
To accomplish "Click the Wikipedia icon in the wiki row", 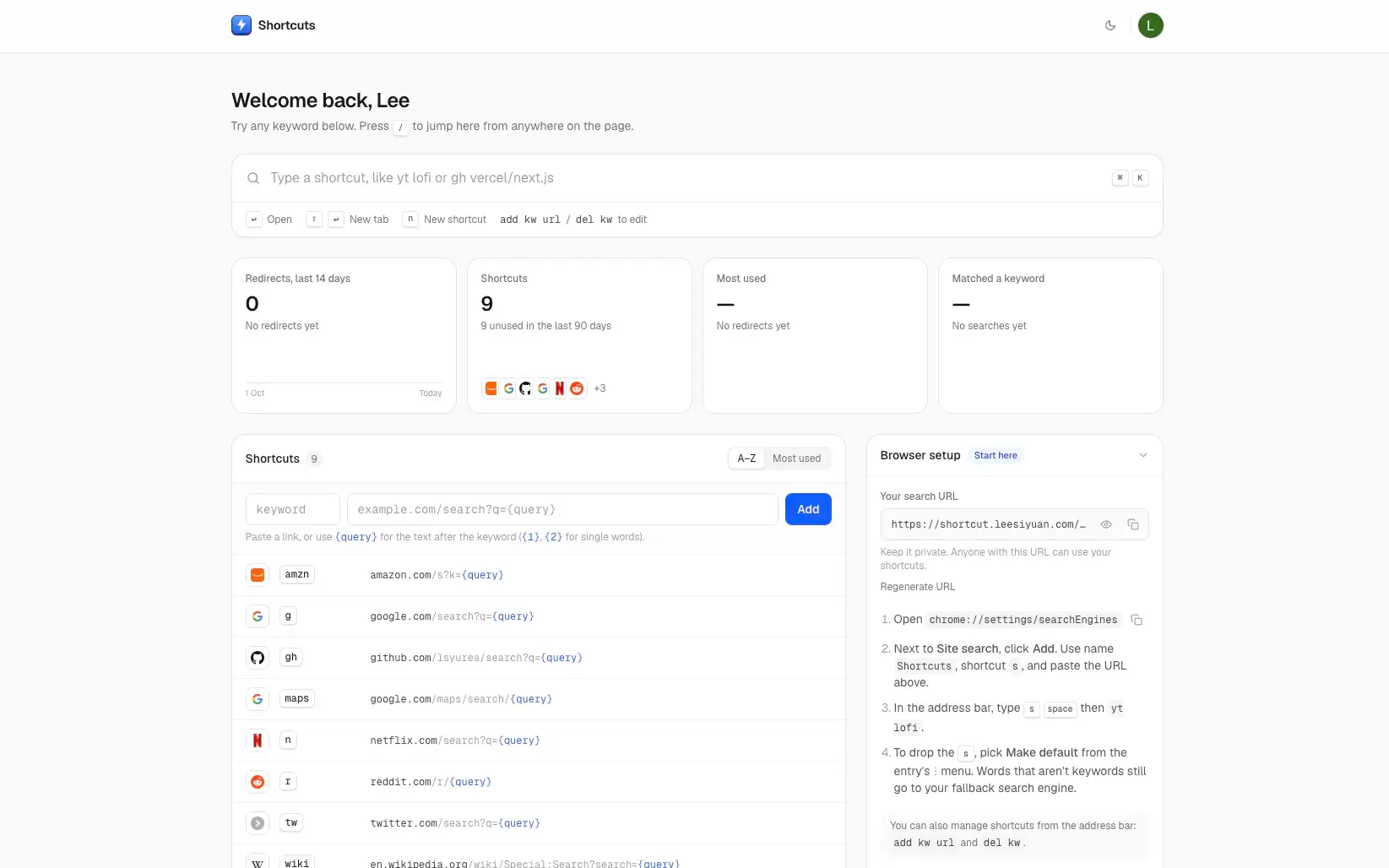I will [258, 863].
